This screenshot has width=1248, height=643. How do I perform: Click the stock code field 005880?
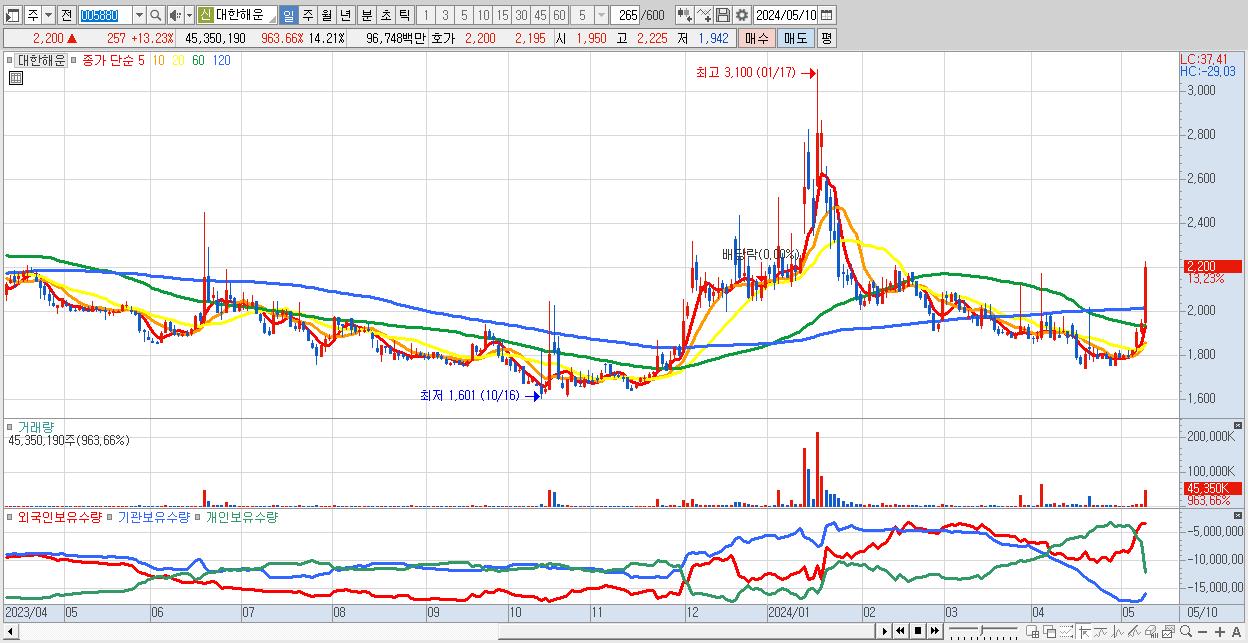click(x=104, y=15)
